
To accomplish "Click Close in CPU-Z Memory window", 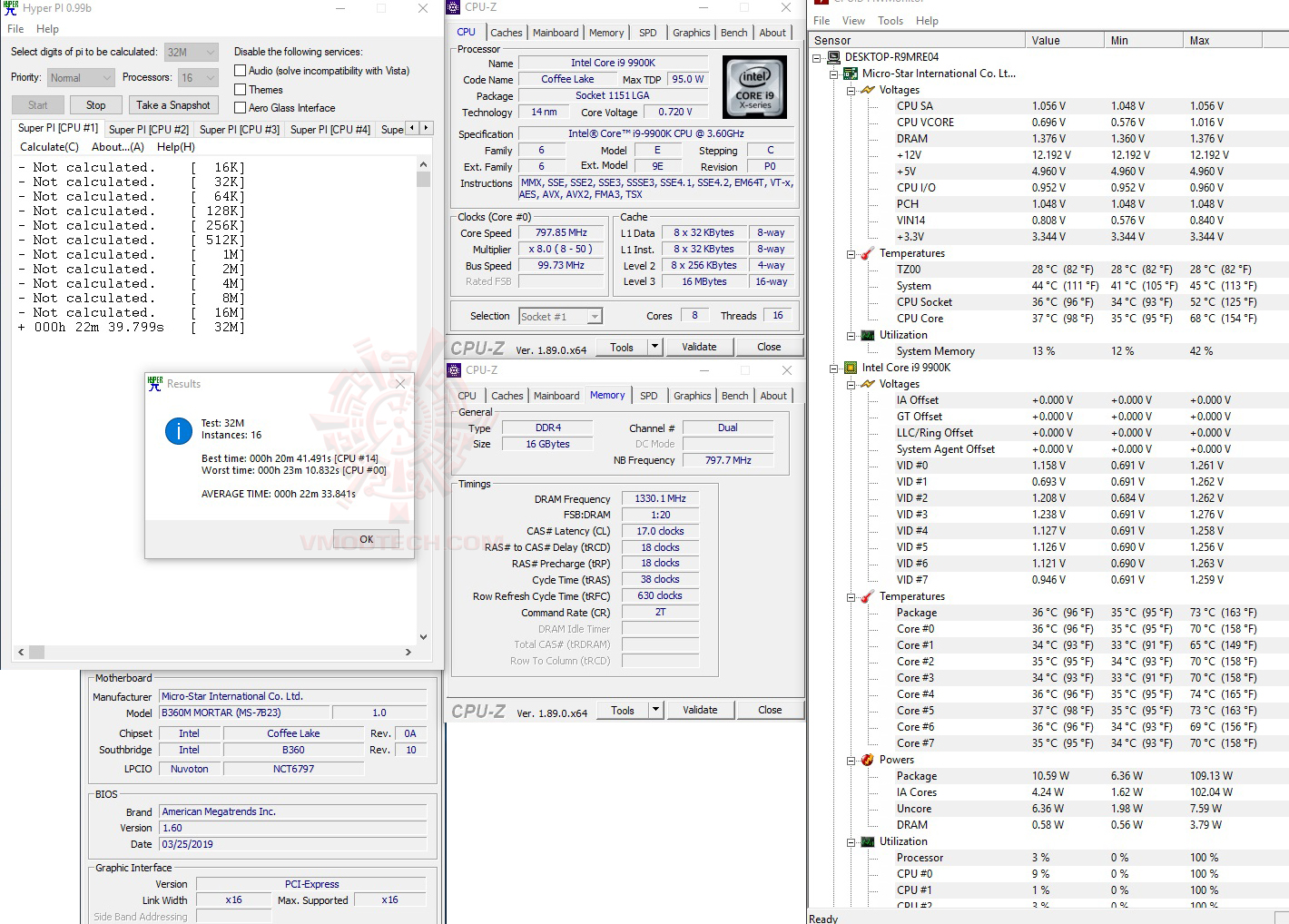I will coord(770,710).
